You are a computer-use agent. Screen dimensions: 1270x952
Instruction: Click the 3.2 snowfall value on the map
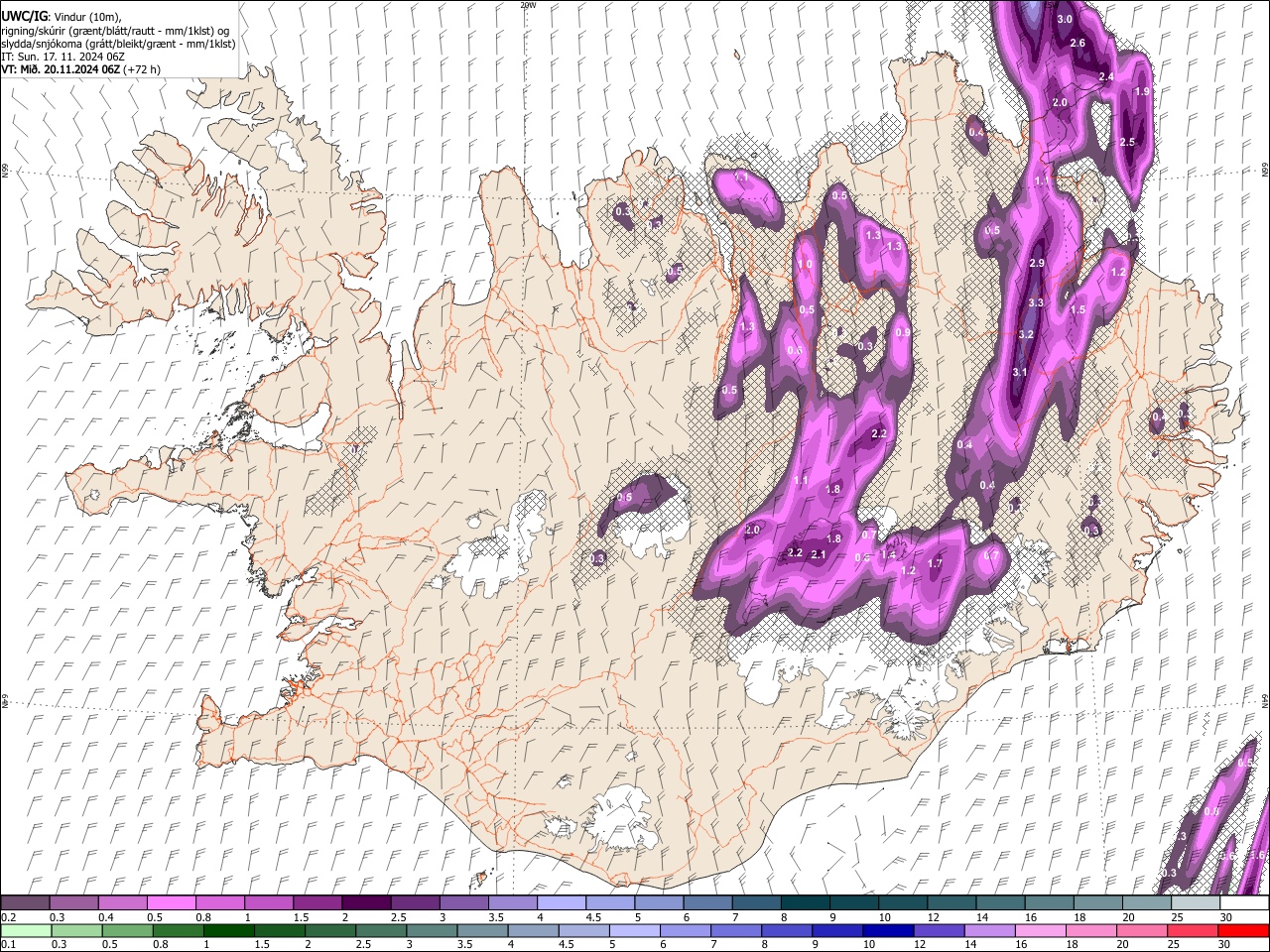click(x=1027, y=335)
